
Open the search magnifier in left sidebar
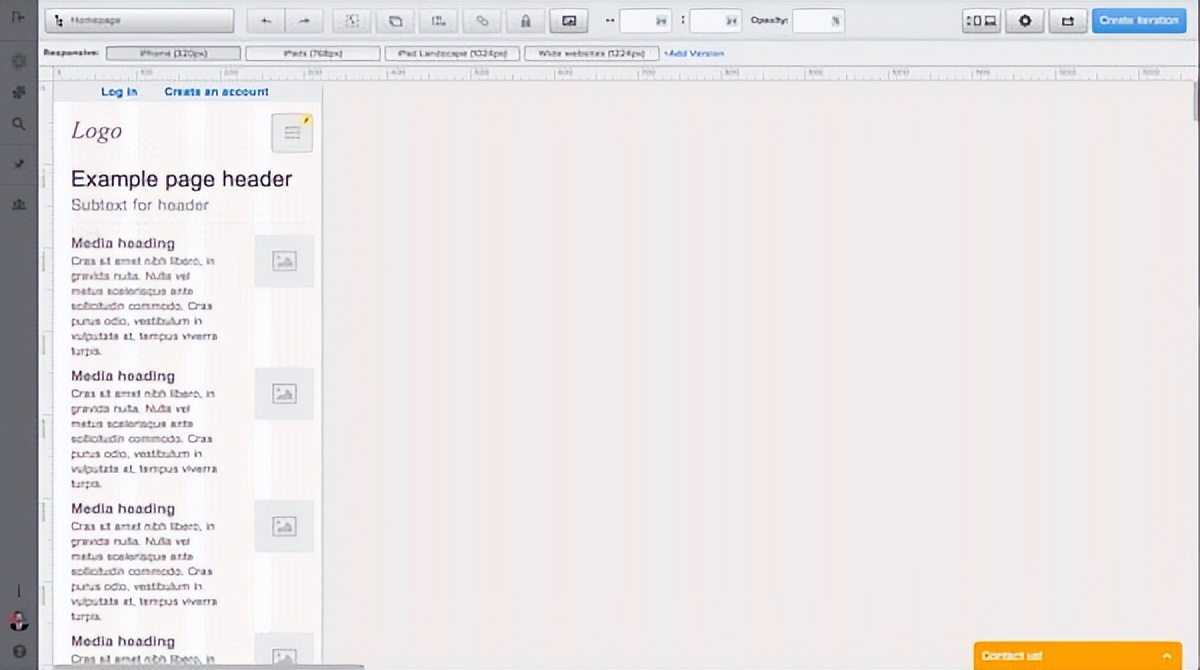tap(19, 124)
